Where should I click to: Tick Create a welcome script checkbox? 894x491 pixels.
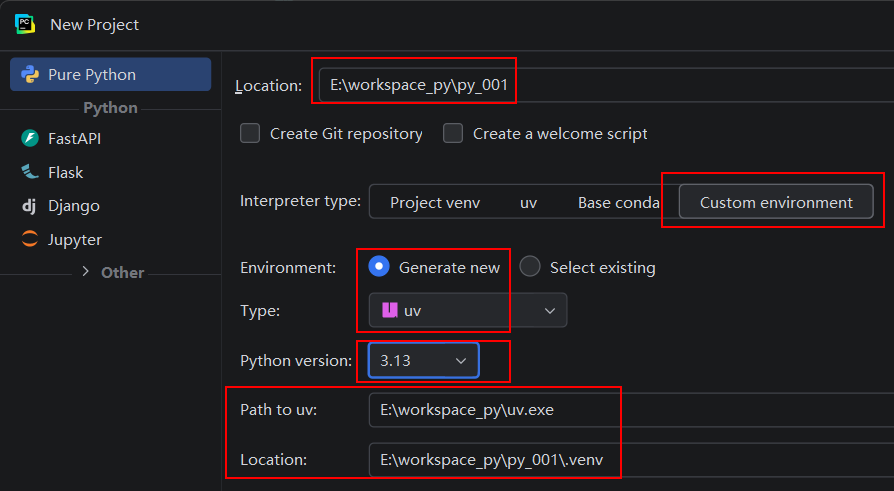(x=453, y=133)
